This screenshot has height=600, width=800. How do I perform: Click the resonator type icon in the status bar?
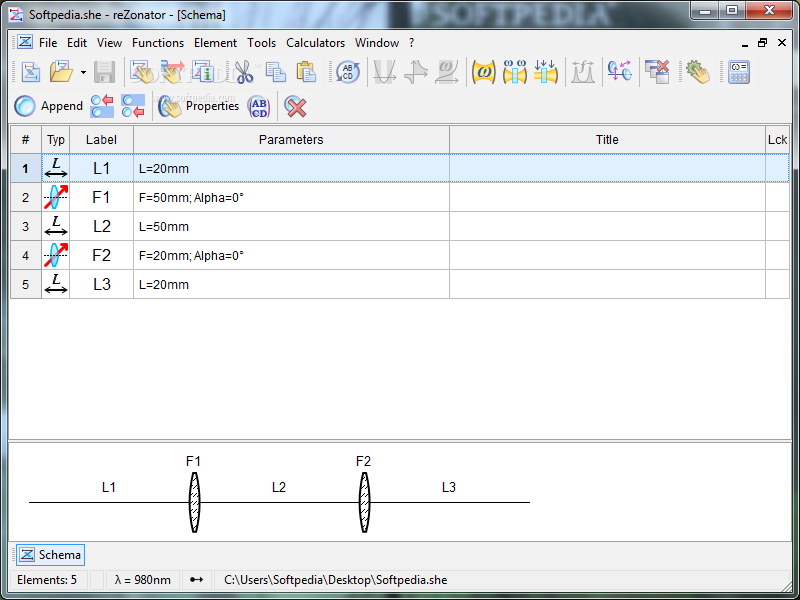[196, 580]
